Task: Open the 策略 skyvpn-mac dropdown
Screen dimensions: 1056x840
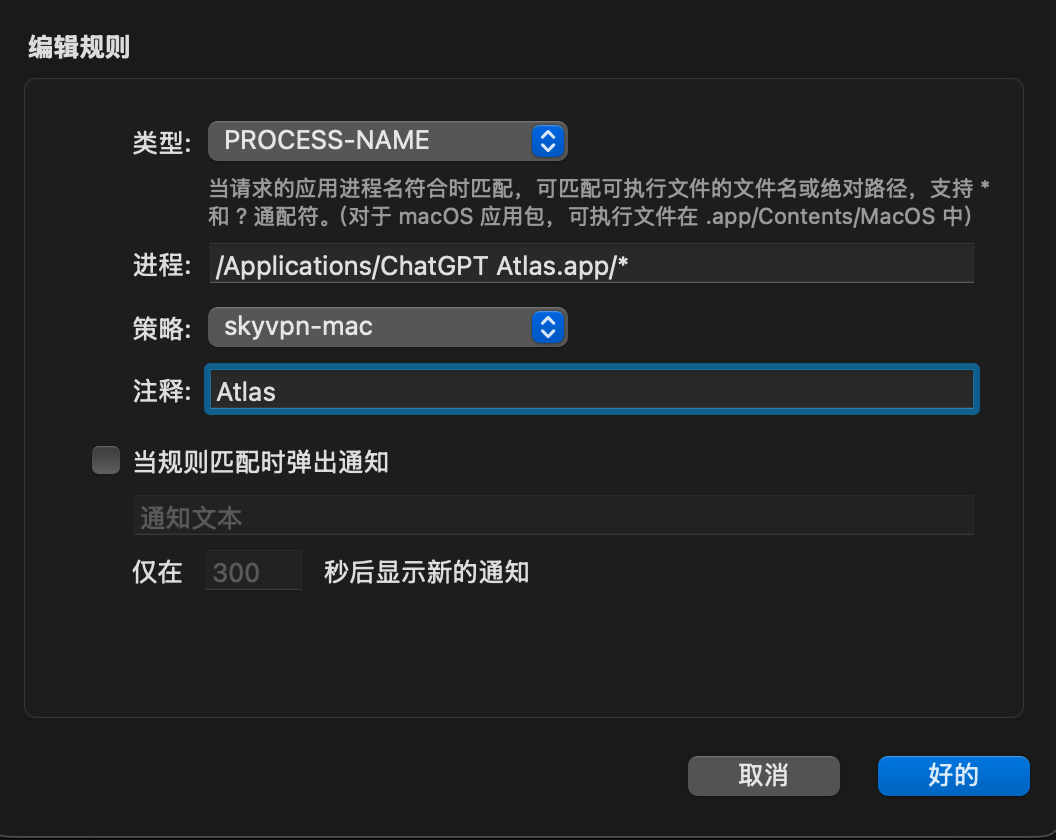Action: pyautogui.click(x=370, y=326)
